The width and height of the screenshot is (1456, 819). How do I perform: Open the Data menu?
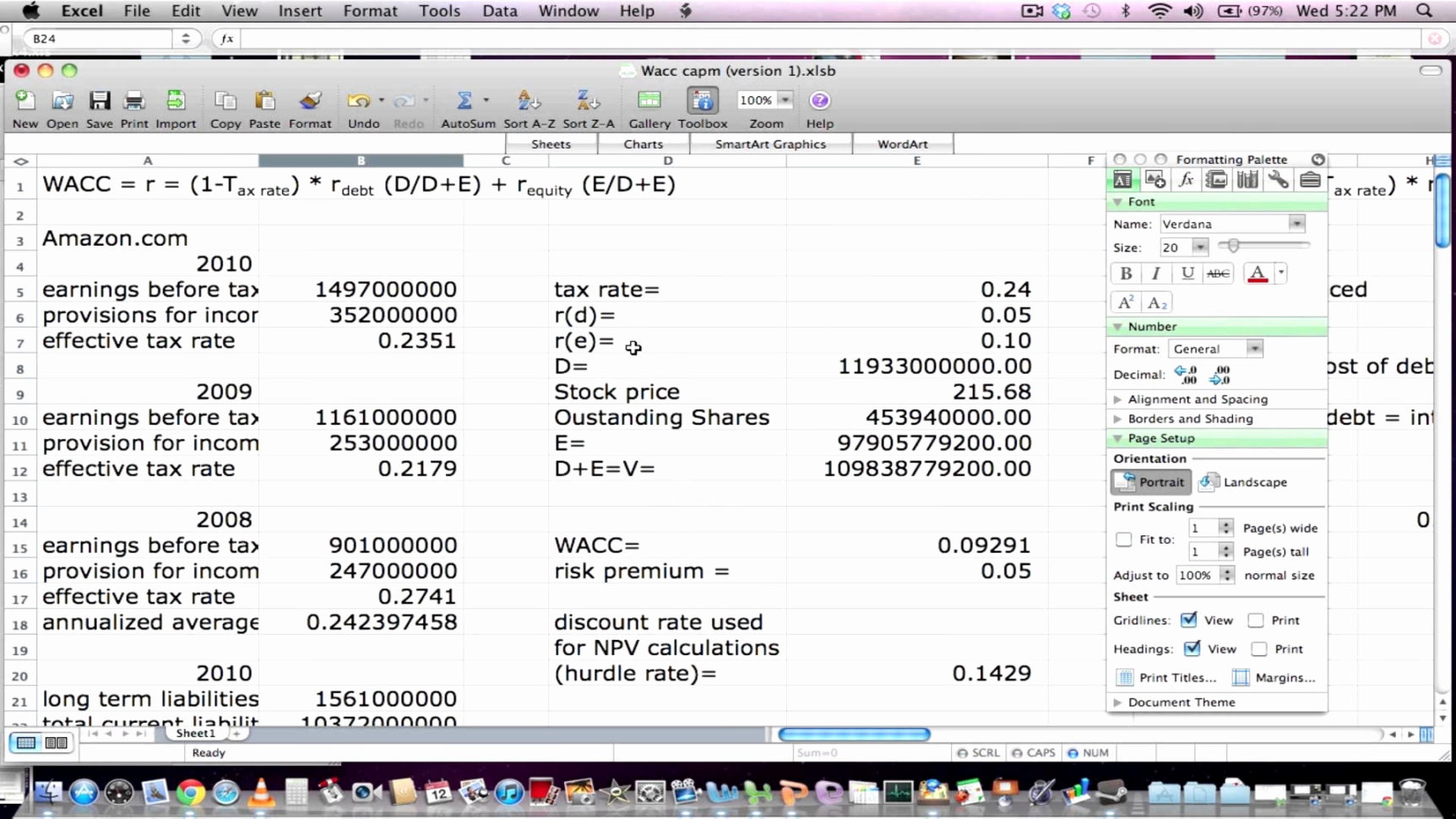click(499, 11)
